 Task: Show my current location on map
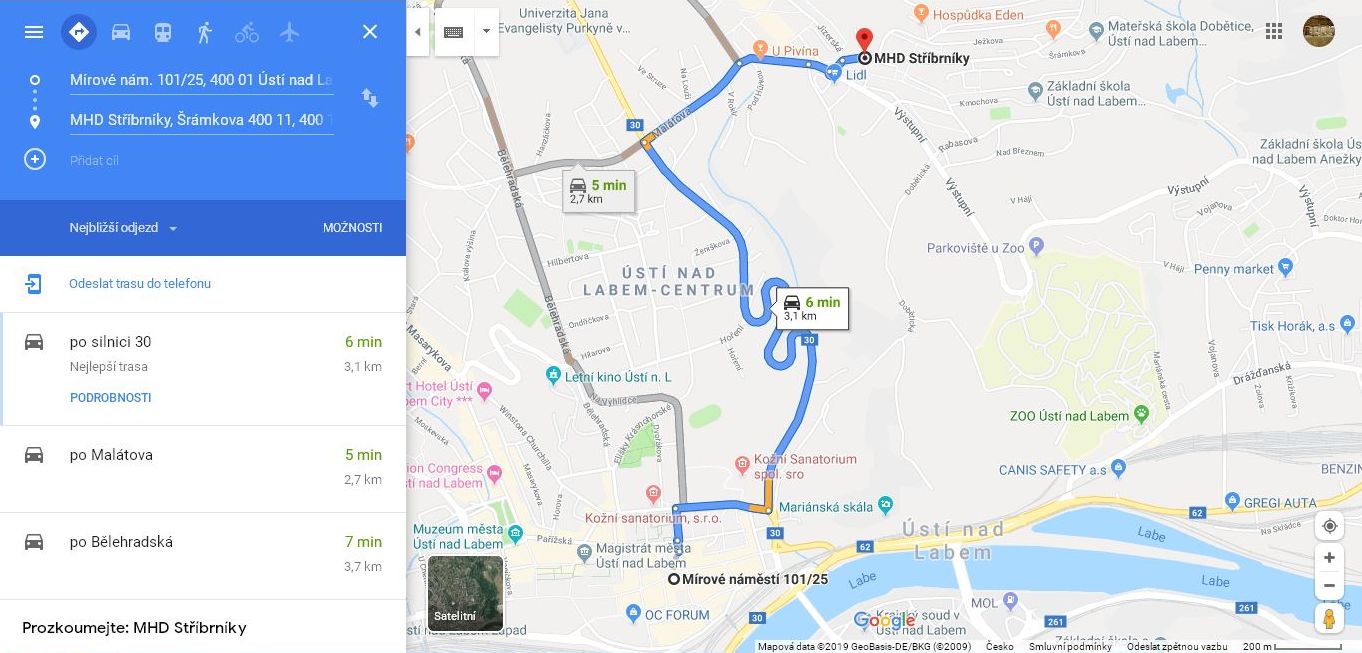[1329, 526]
